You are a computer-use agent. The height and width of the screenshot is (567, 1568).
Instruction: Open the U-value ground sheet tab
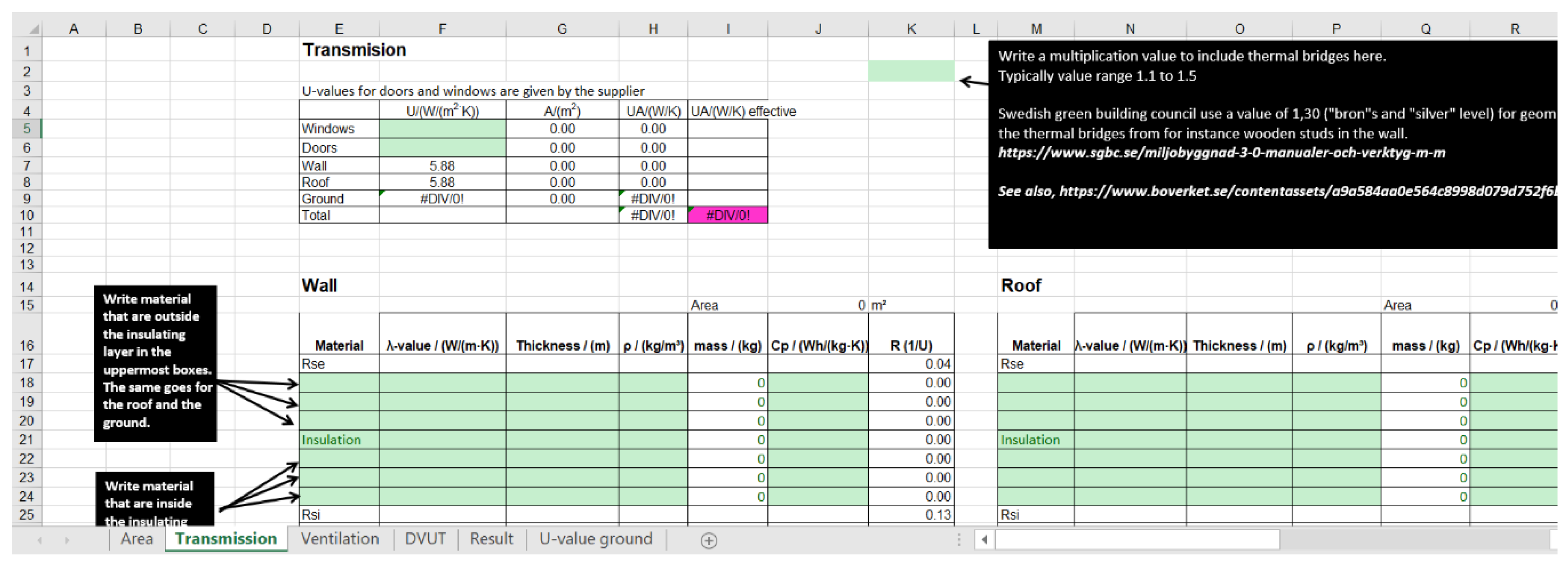tap(595, 539)
